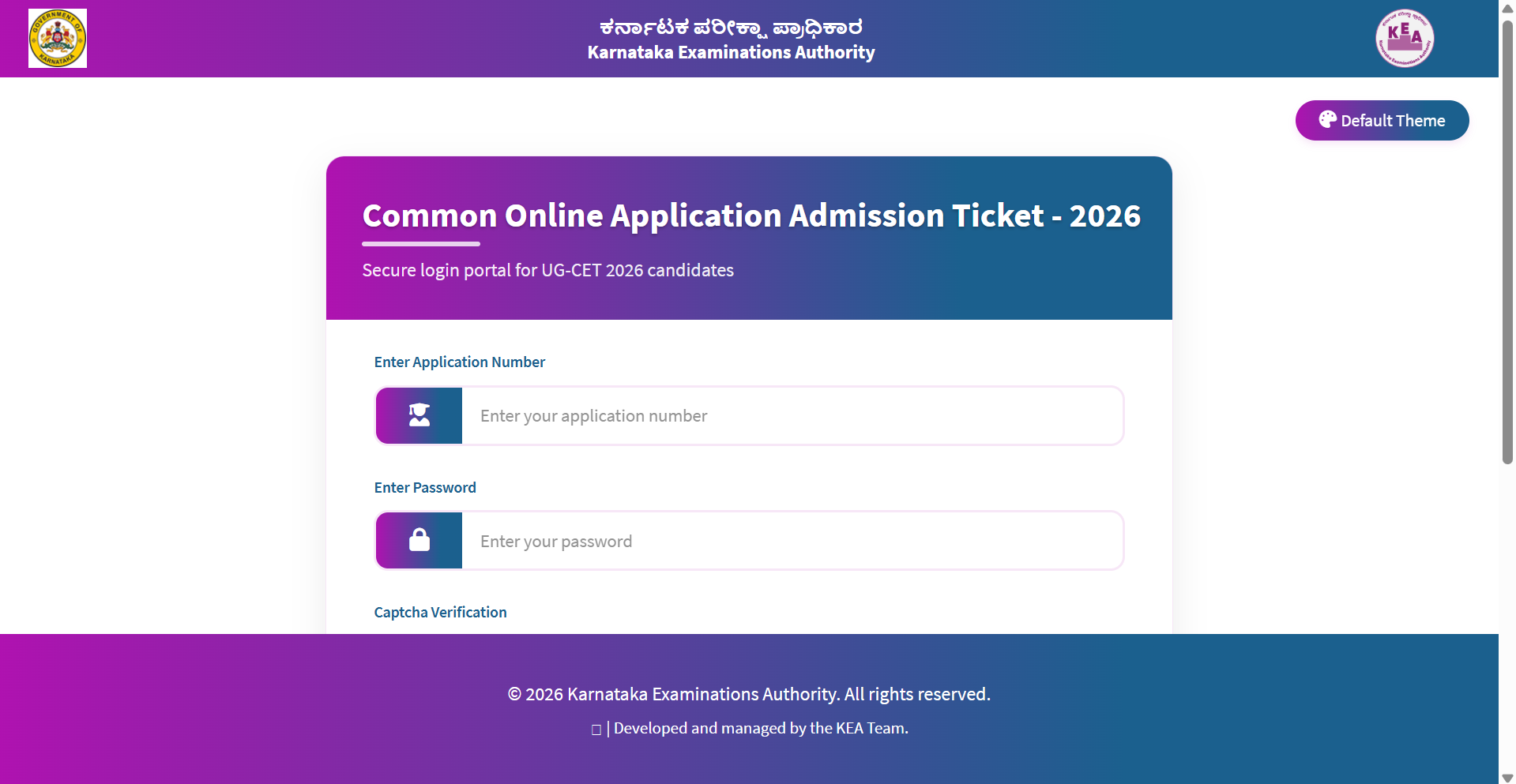The height and width of the screenshot is (784, 1516).
Task: Click the Common Online Application Admission Ticket heading
Action: pos(750,216)
